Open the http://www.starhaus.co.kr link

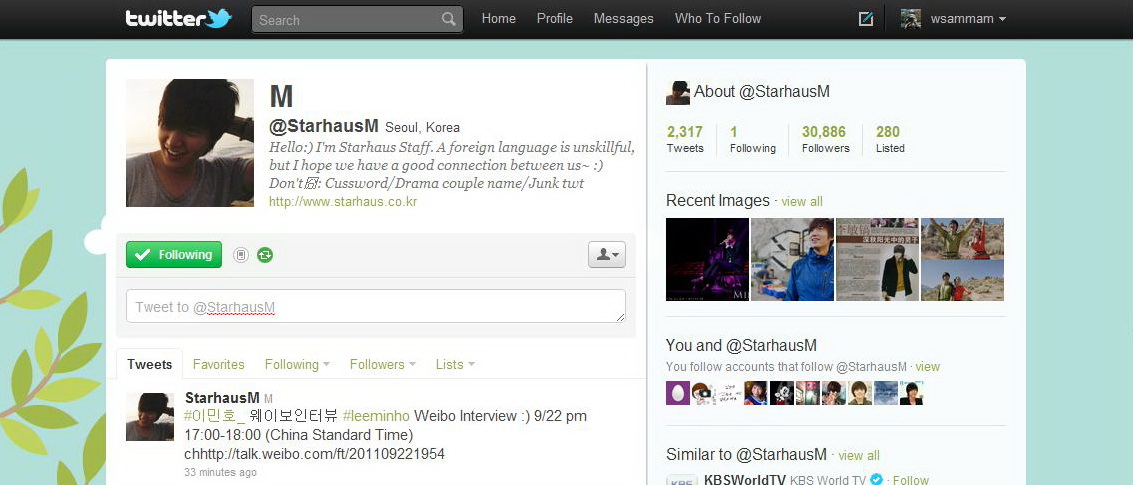343,202
